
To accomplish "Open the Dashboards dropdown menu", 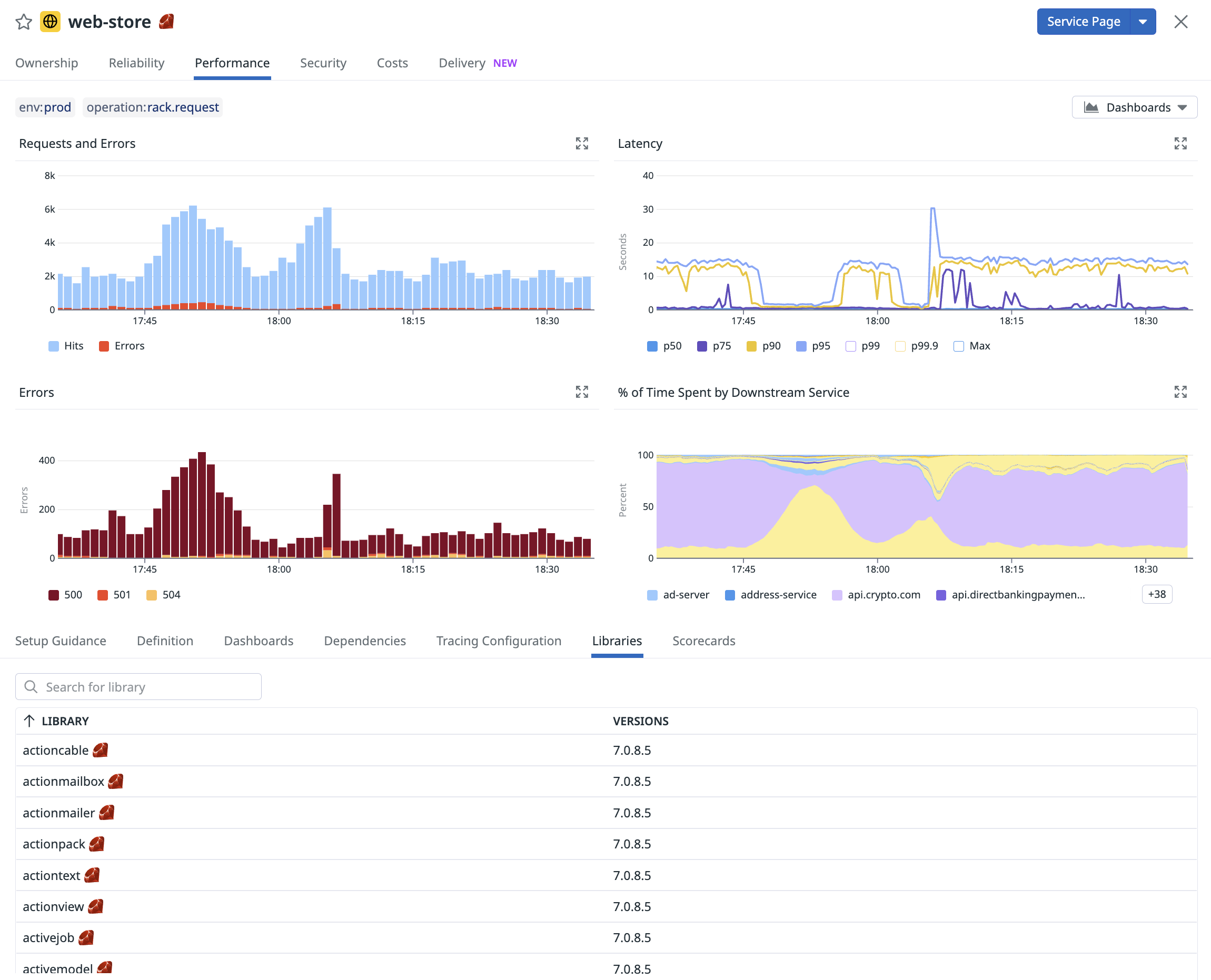I will [1134, 107].
